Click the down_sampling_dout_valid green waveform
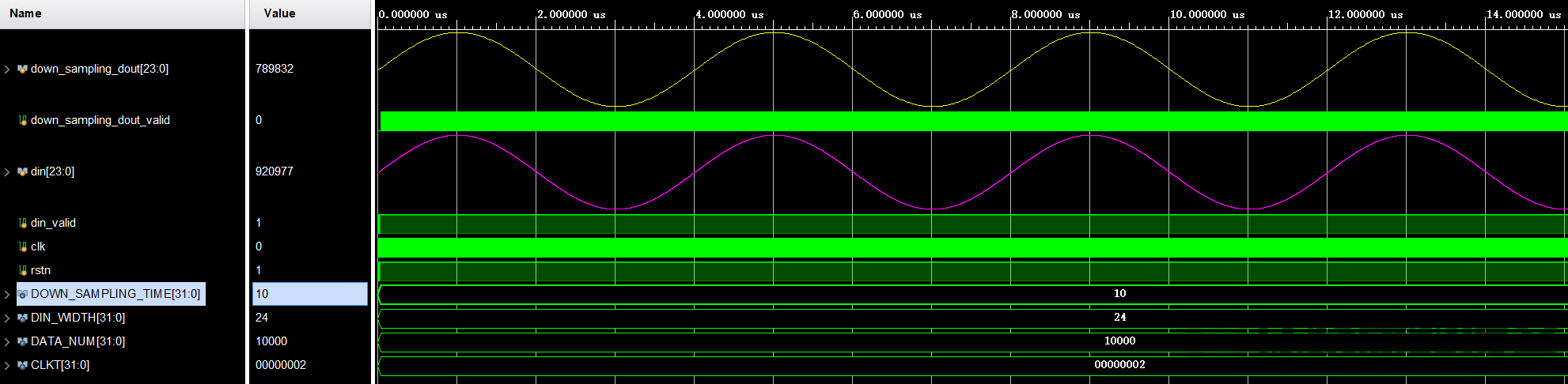The width and height of the screenshot is (1568, 384). tap(972, 121)
